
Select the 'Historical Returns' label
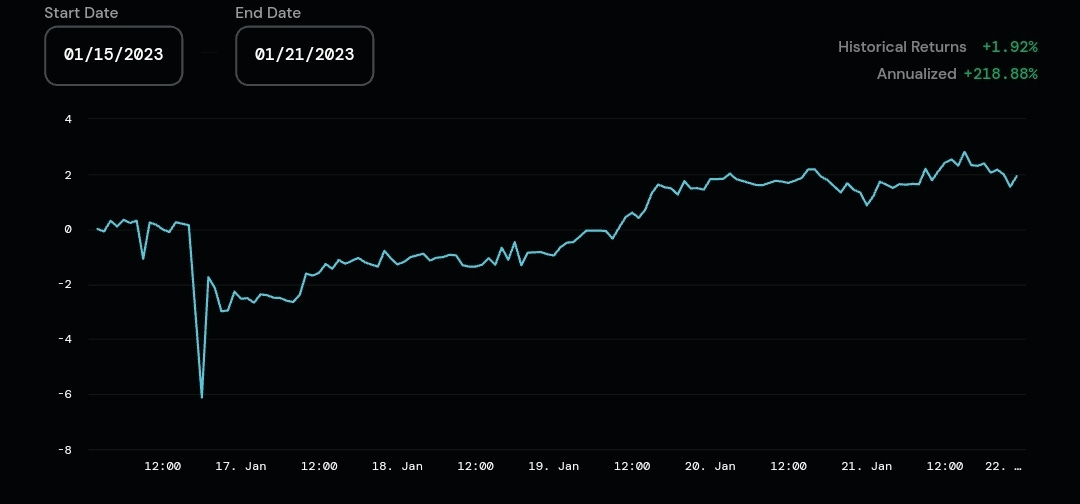point(902,47)
